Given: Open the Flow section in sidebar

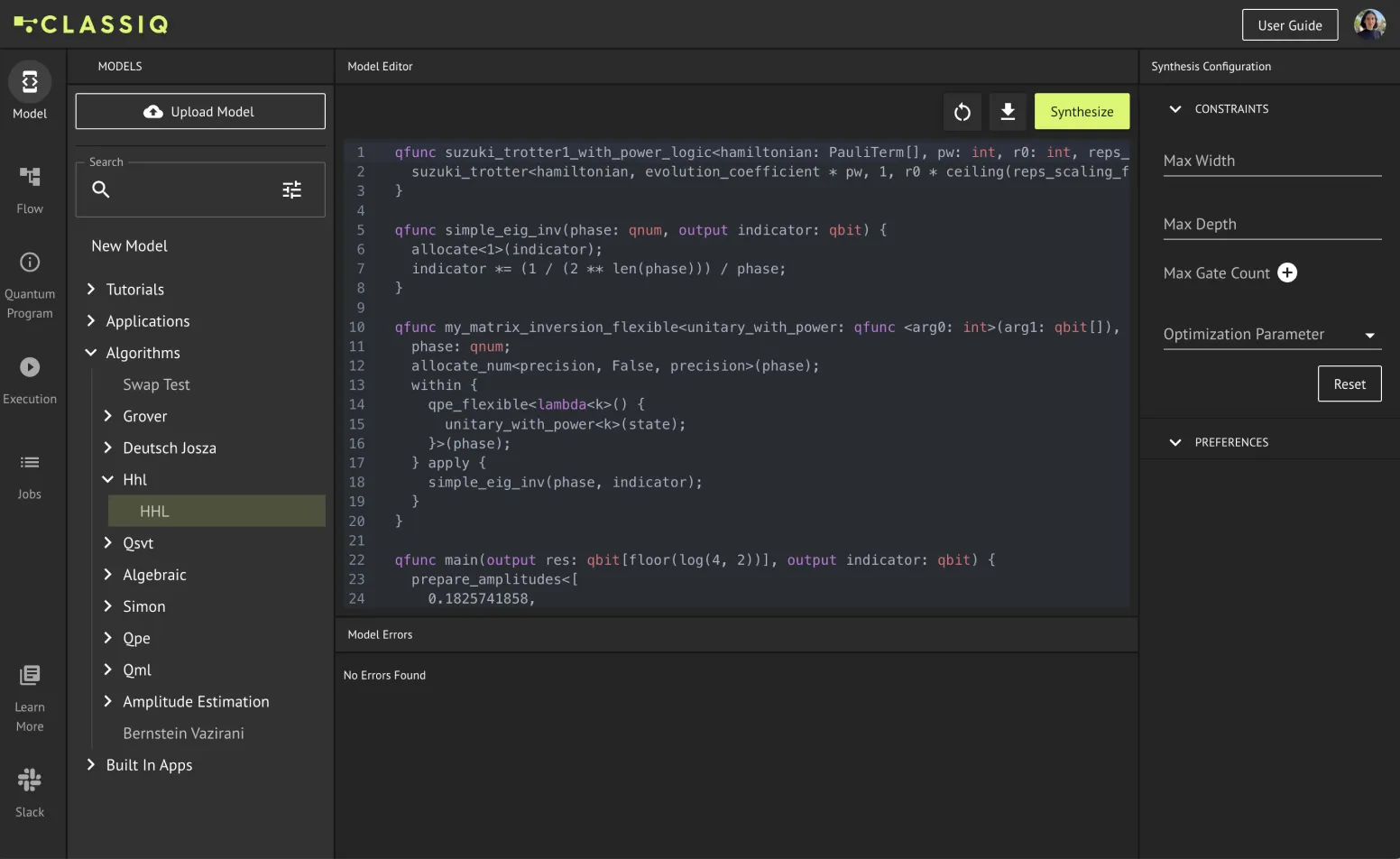Looking at the screenshot, I should (x=30, y=189).
